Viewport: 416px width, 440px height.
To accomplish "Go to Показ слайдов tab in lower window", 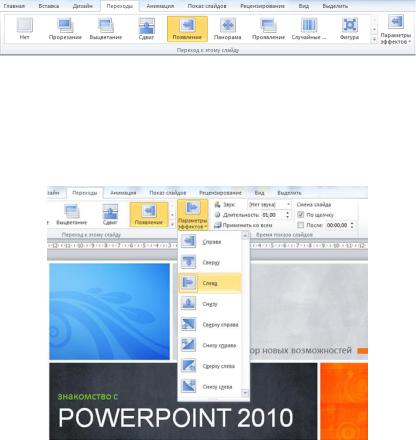I will tap(168, 193).
